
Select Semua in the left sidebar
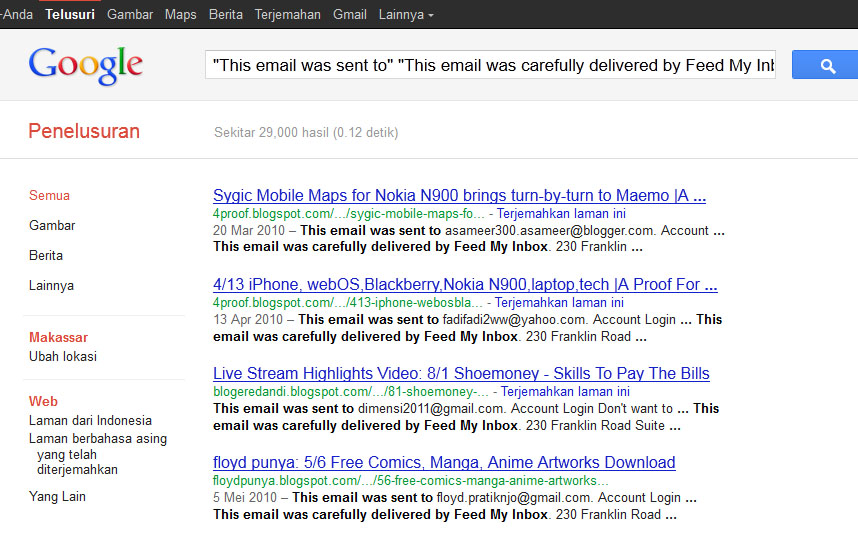(x=49, y=195)
